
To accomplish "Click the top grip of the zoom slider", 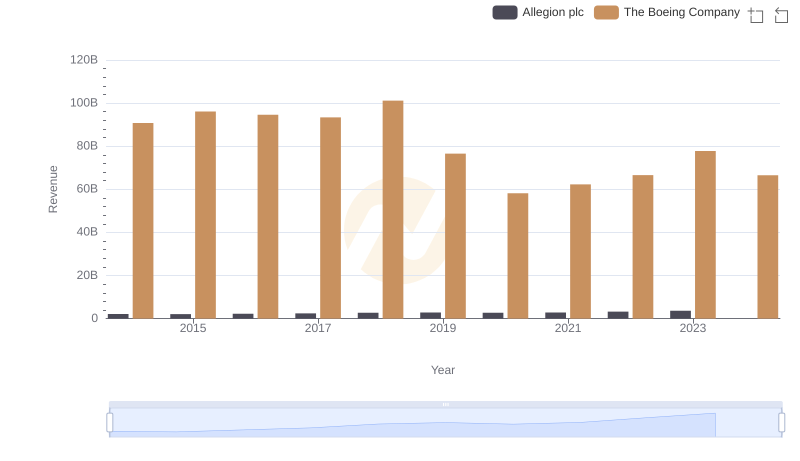I will 445,404.
